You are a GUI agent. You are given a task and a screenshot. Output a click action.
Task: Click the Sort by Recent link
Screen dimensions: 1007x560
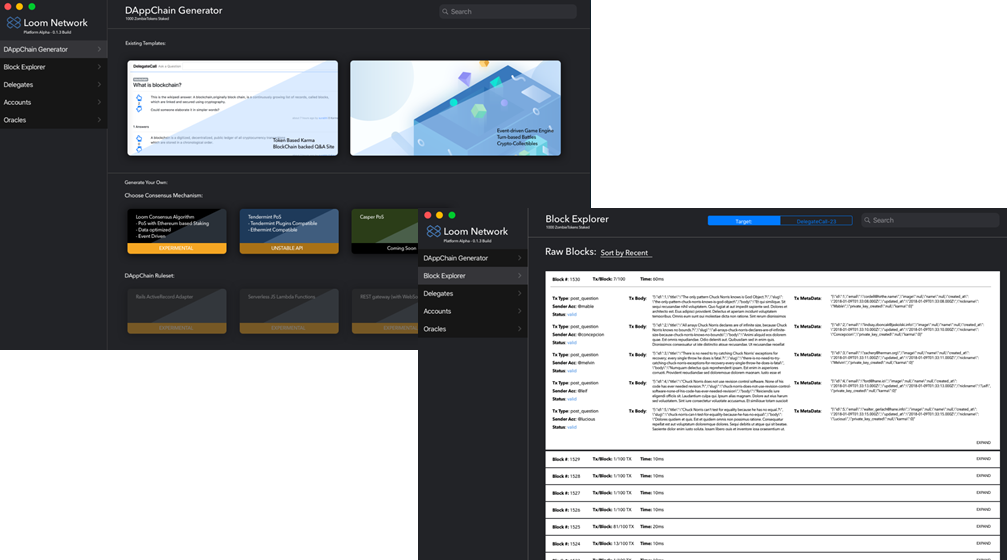(x=626, y=253)
